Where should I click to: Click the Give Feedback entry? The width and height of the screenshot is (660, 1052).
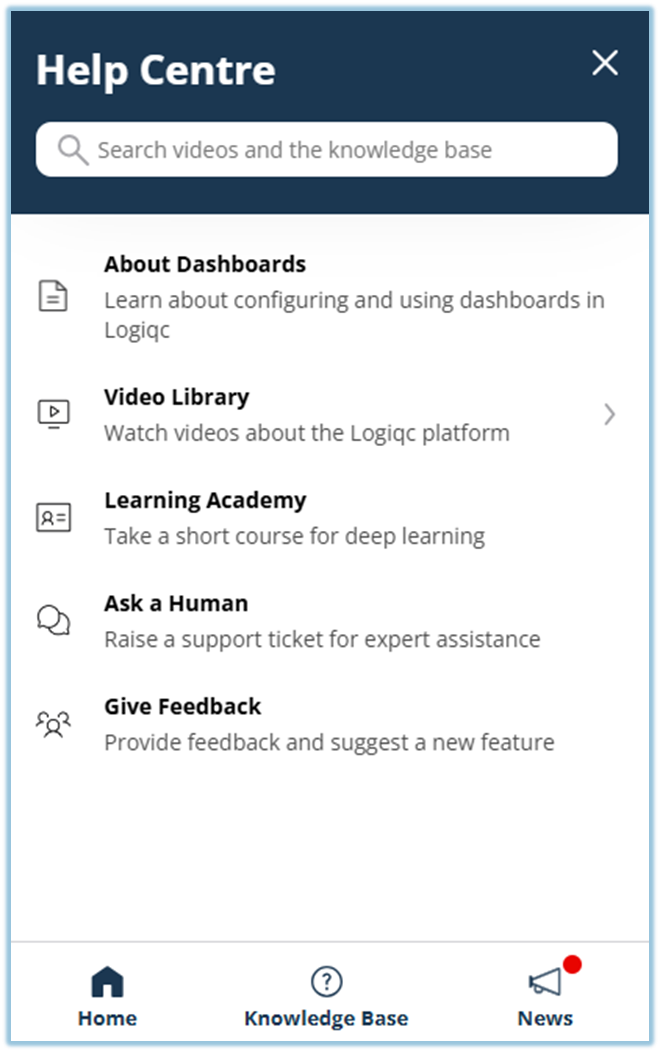[300, 722]
